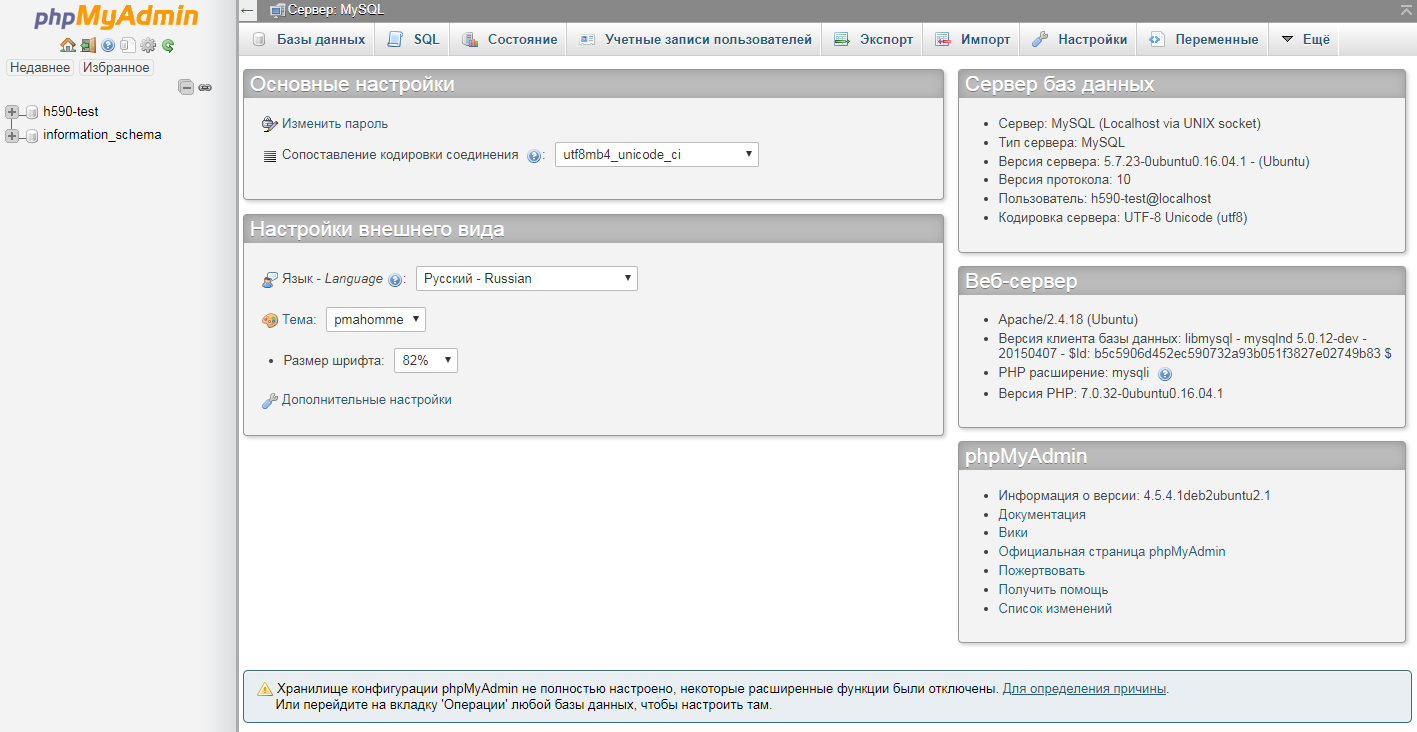Click the log out door icon
Image resolution: width=1417 pixels, height=732 pixels.
tap(88, 45)
